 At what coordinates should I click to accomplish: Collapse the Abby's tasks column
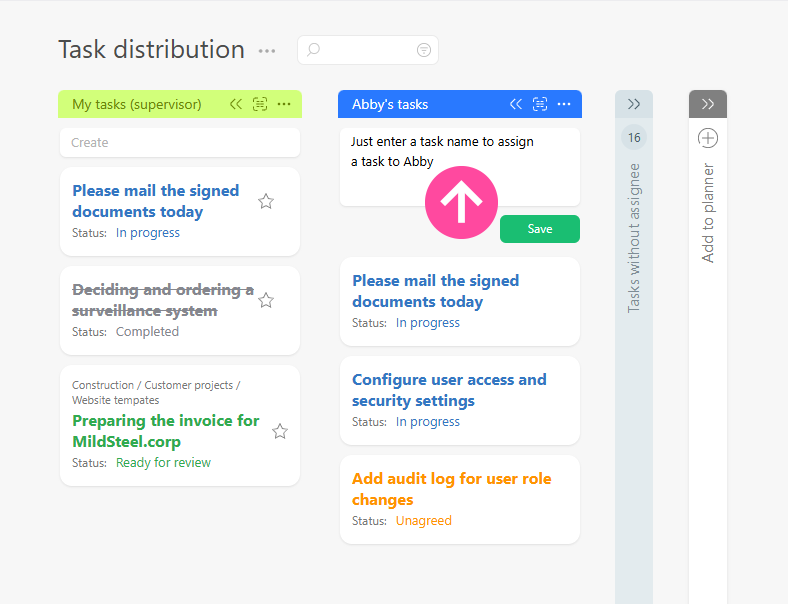[x=516, y=104]
